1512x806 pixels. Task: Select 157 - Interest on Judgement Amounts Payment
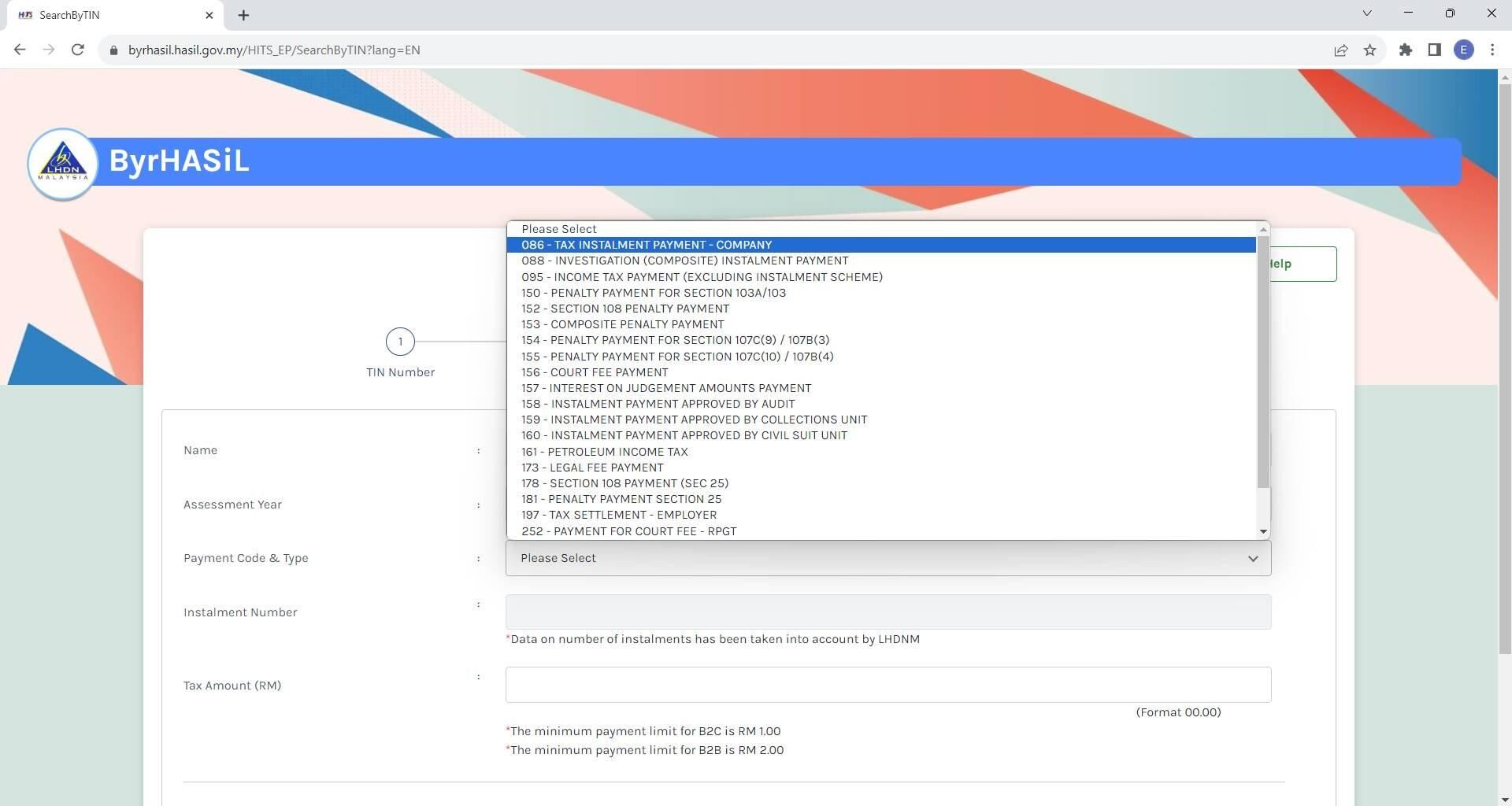tap(881, 388)
